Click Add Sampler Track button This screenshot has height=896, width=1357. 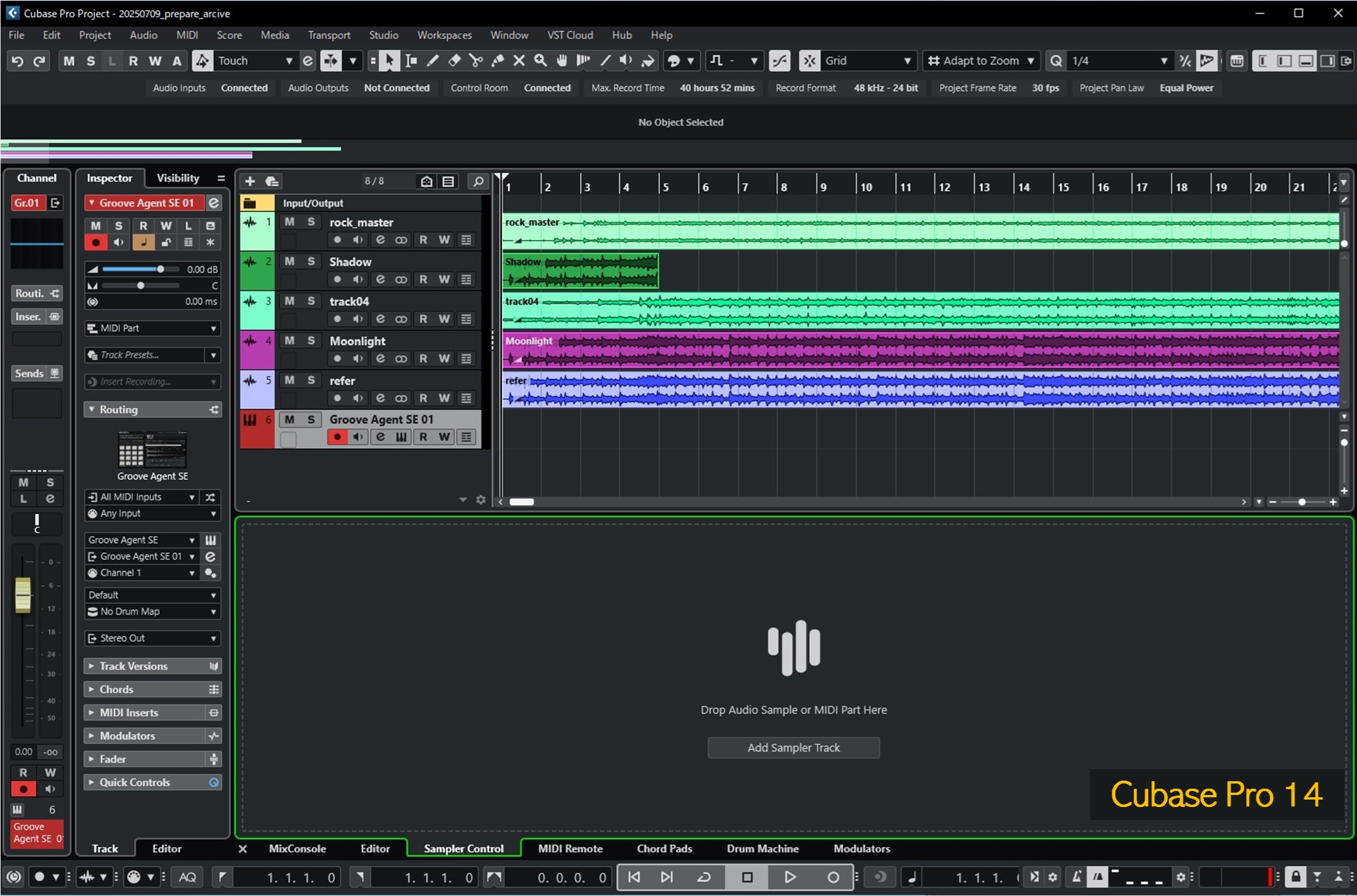coord(793,748)
